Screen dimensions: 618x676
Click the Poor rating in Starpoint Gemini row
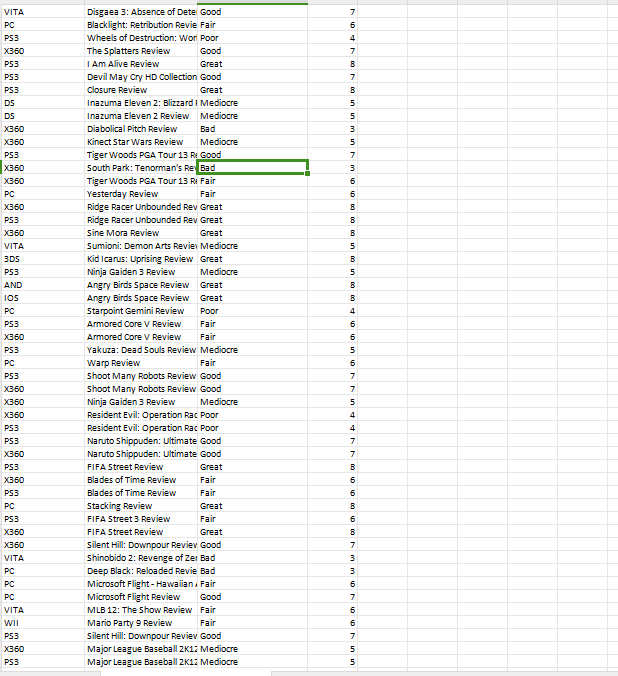pos(253,311)
